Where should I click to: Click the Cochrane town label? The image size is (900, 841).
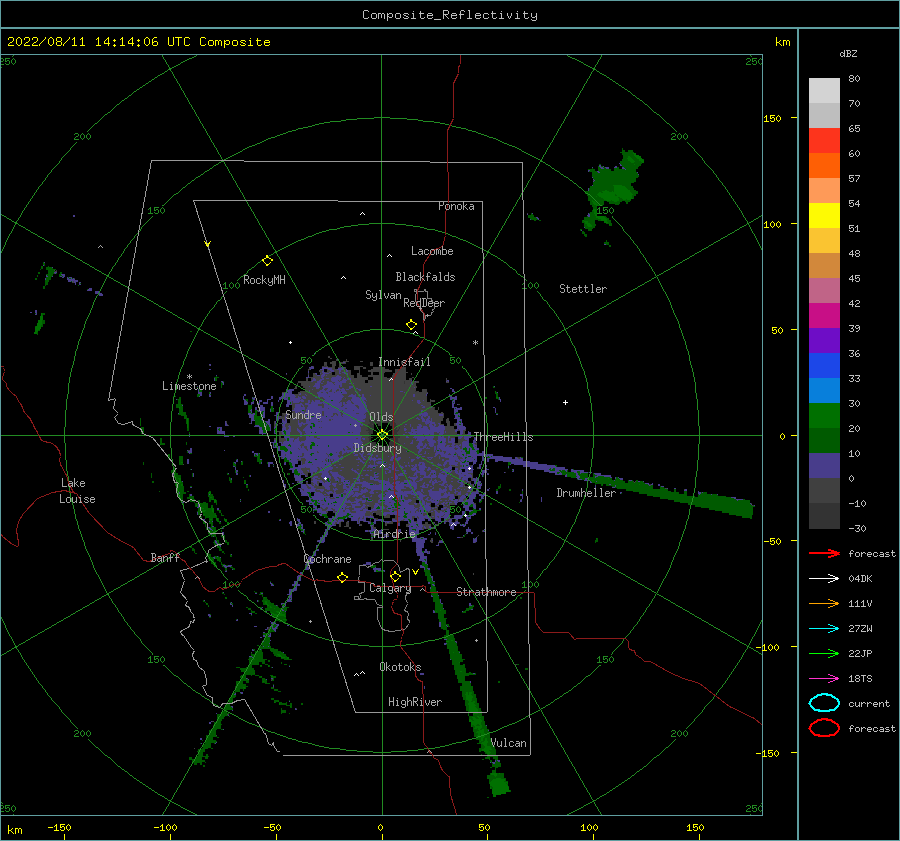327,559
